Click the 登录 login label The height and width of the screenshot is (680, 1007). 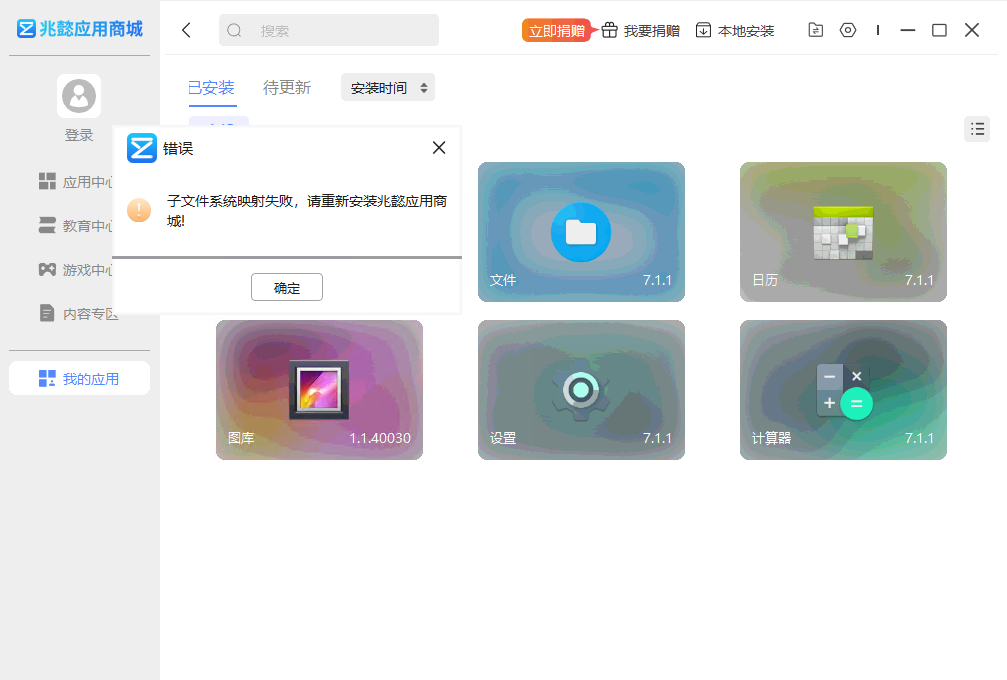pos(79,135)
